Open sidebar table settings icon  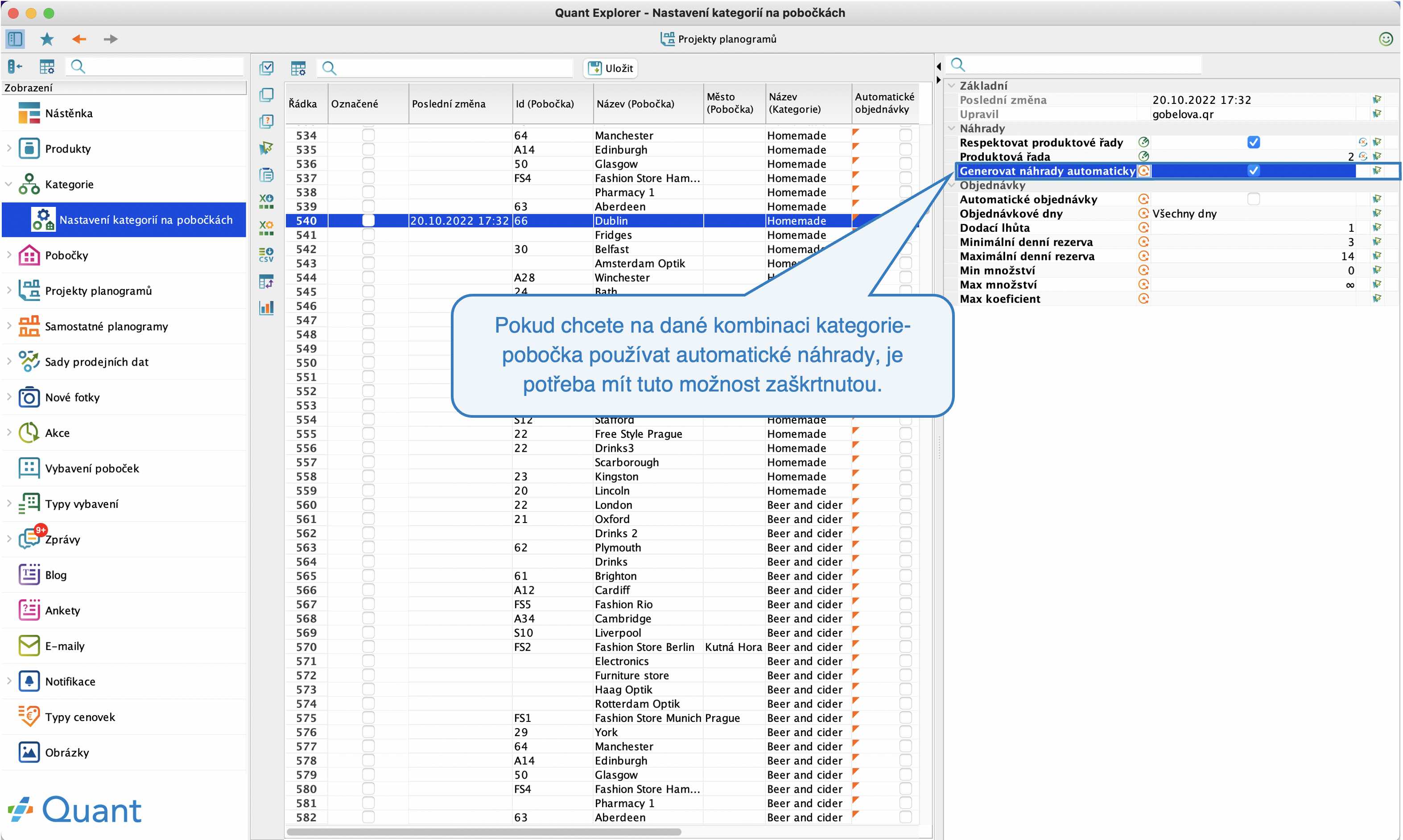pyautogui.click(x=47, y=67)
